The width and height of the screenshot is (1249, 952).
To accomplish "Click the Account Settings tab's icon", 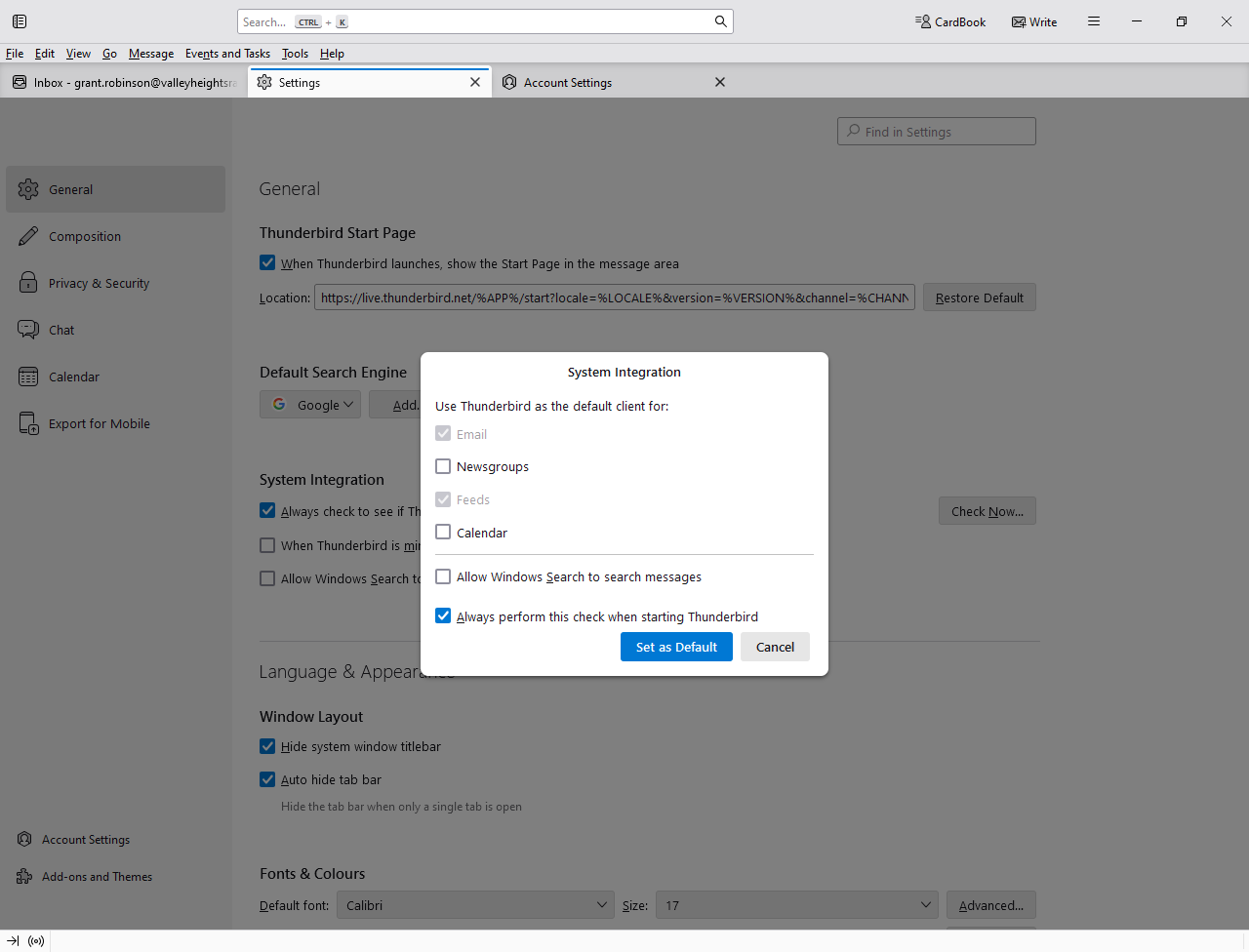I will [x=509, y=82].
